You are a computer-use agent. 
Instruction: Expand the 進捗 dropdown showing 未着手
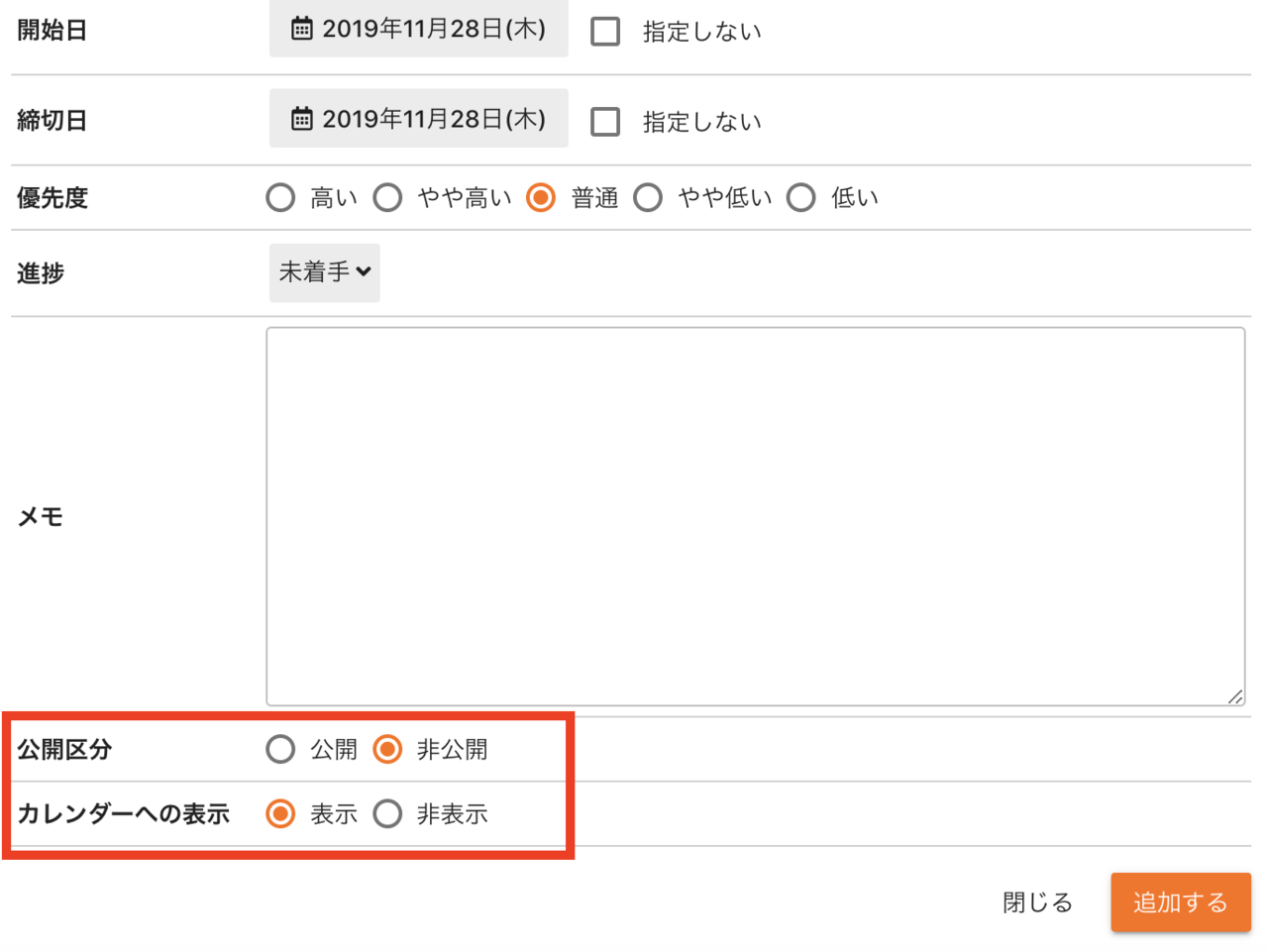(325, 272)
